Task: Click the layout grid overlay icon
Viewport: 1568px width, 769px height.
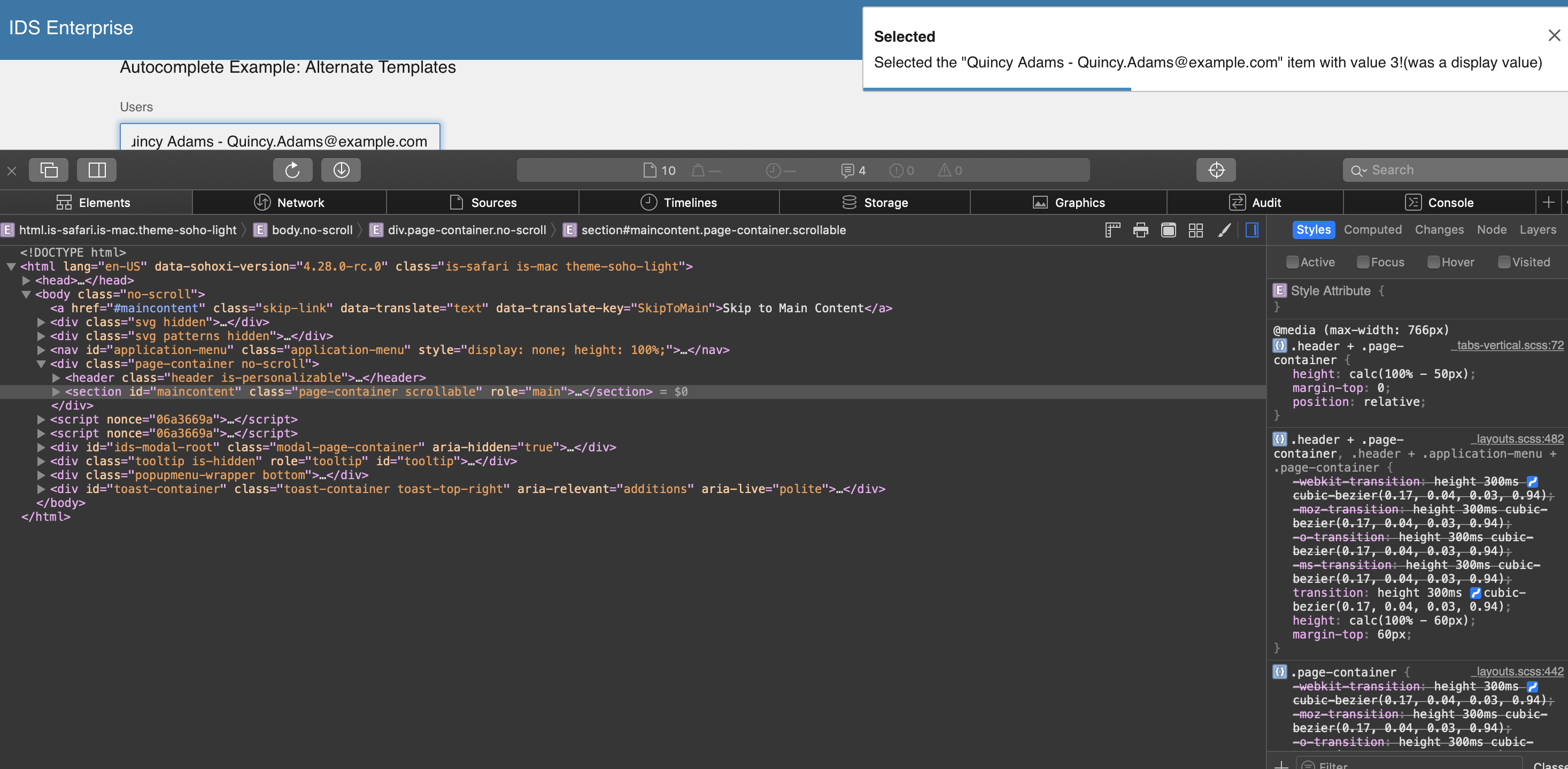Action: click(x=1195, y=230)
